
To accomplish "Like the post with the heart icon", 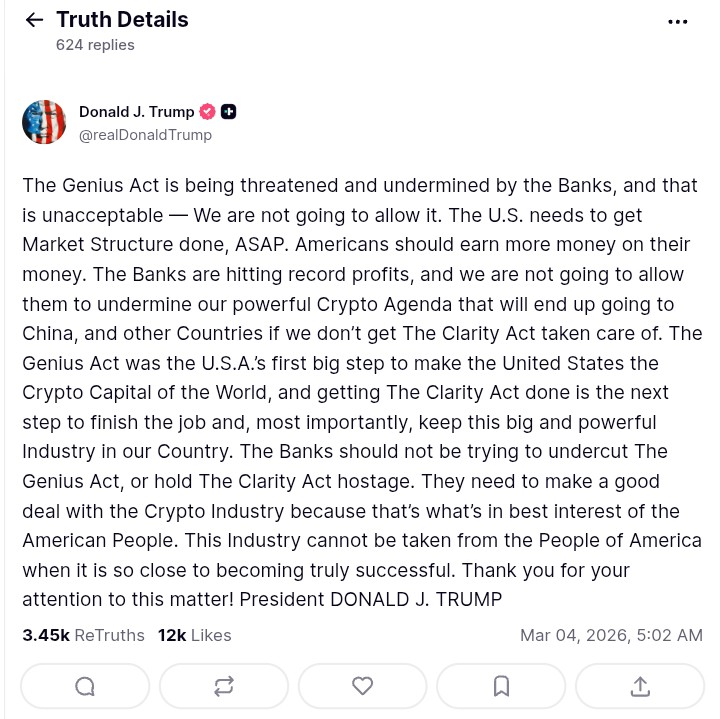I will click(363, 686).
